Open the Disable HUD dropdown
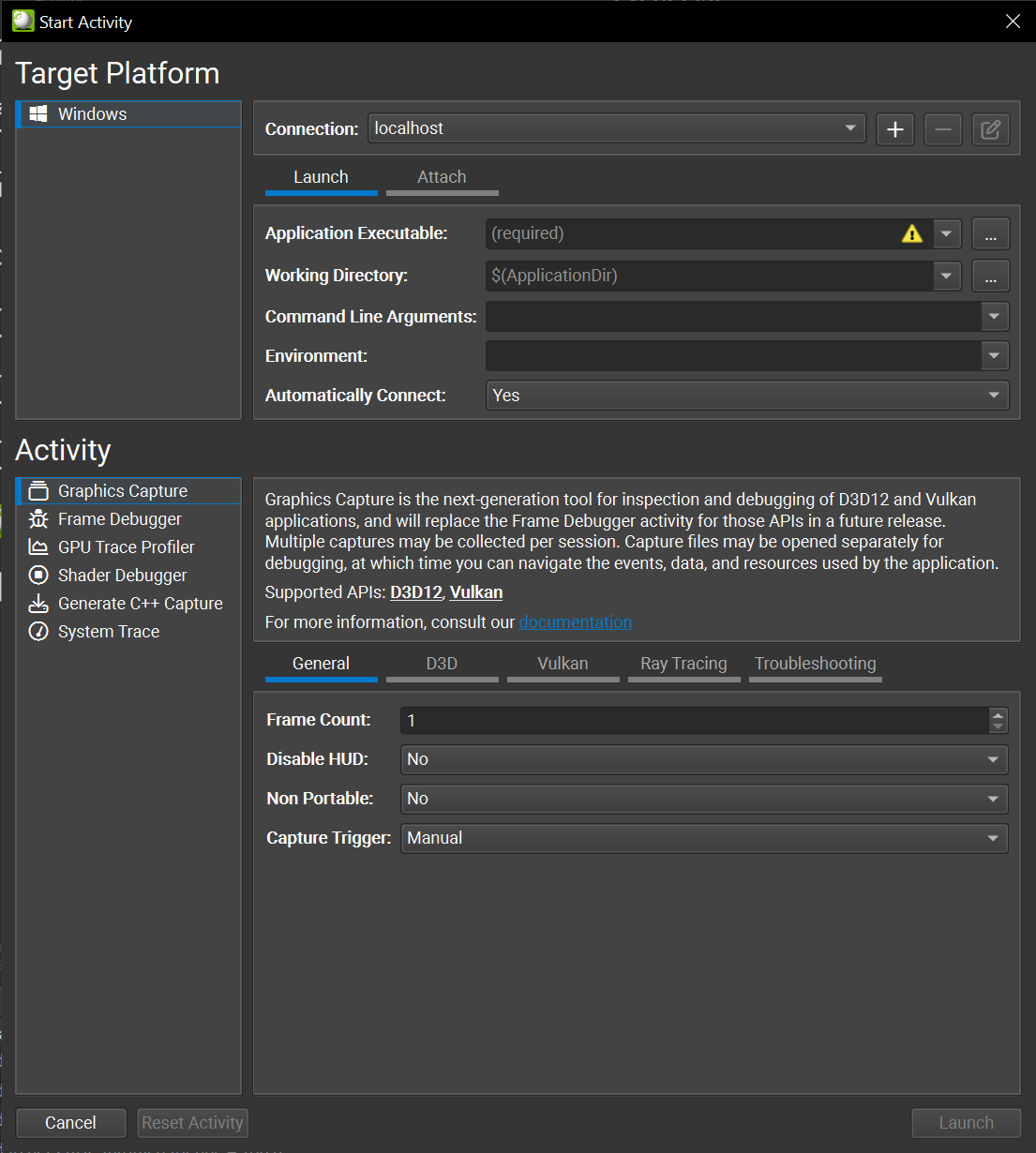1036x1153 pixels. tap(703, 759)
